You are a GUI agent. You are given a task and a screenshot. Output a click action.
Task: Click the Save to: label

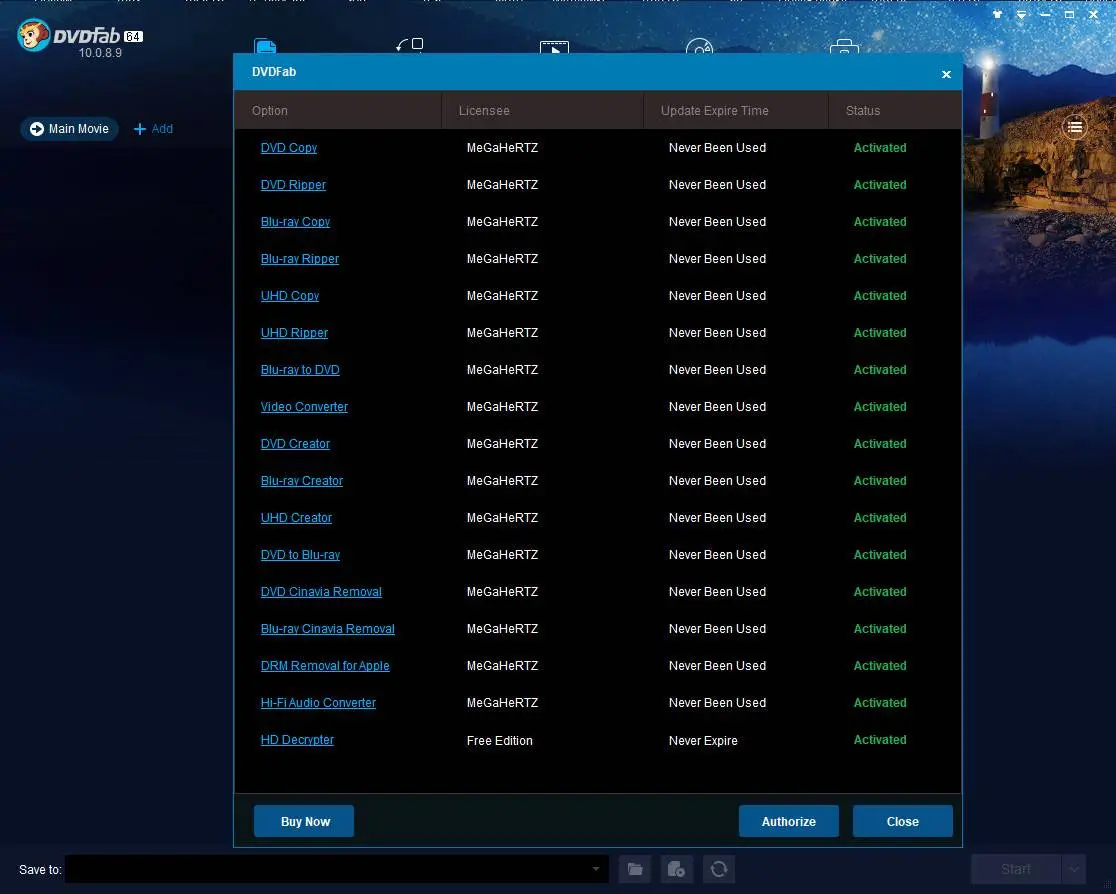click(40, 870)
